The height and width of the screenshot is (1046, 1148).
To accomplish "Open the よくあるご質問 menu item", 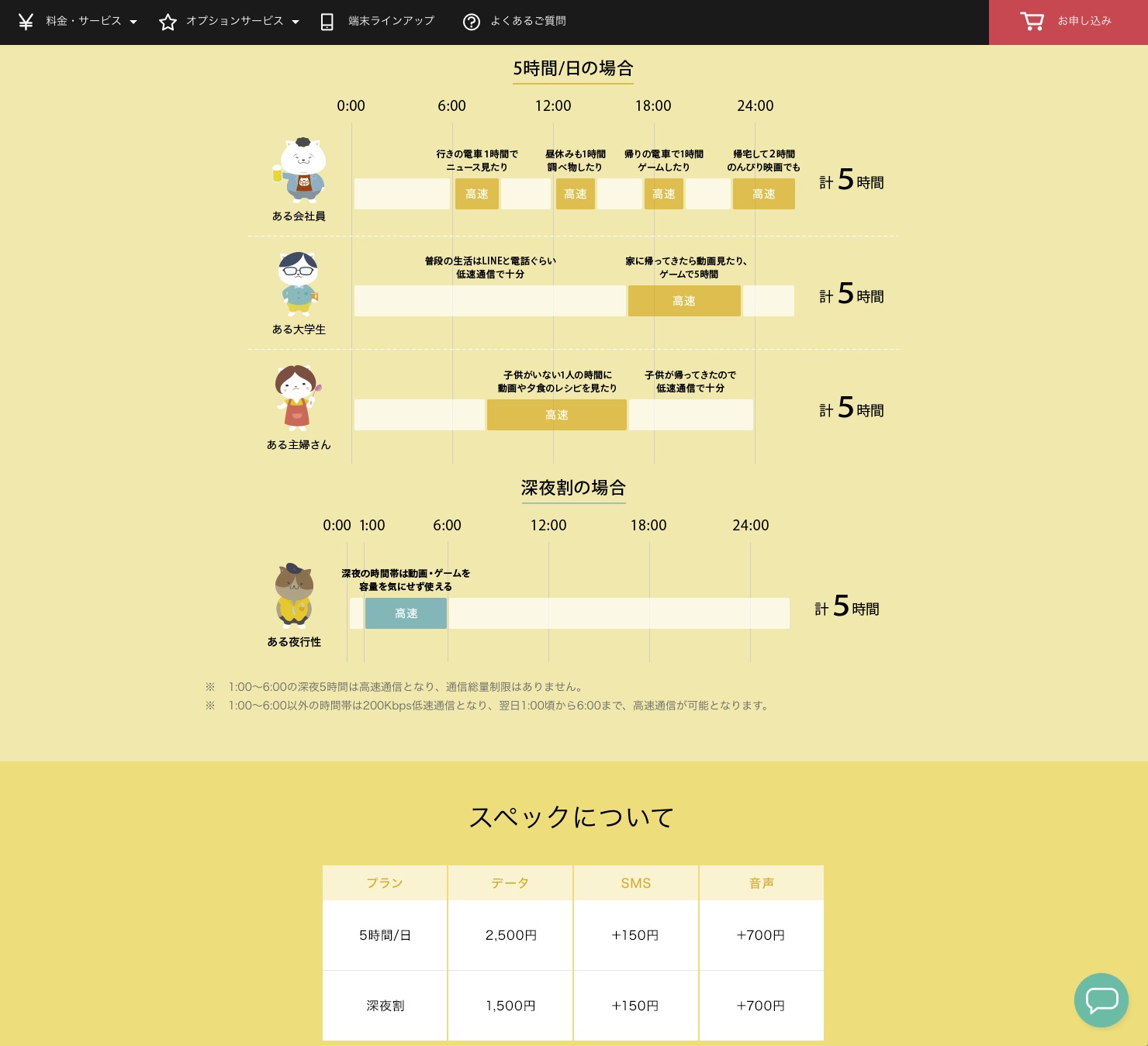I will point(527,21).
